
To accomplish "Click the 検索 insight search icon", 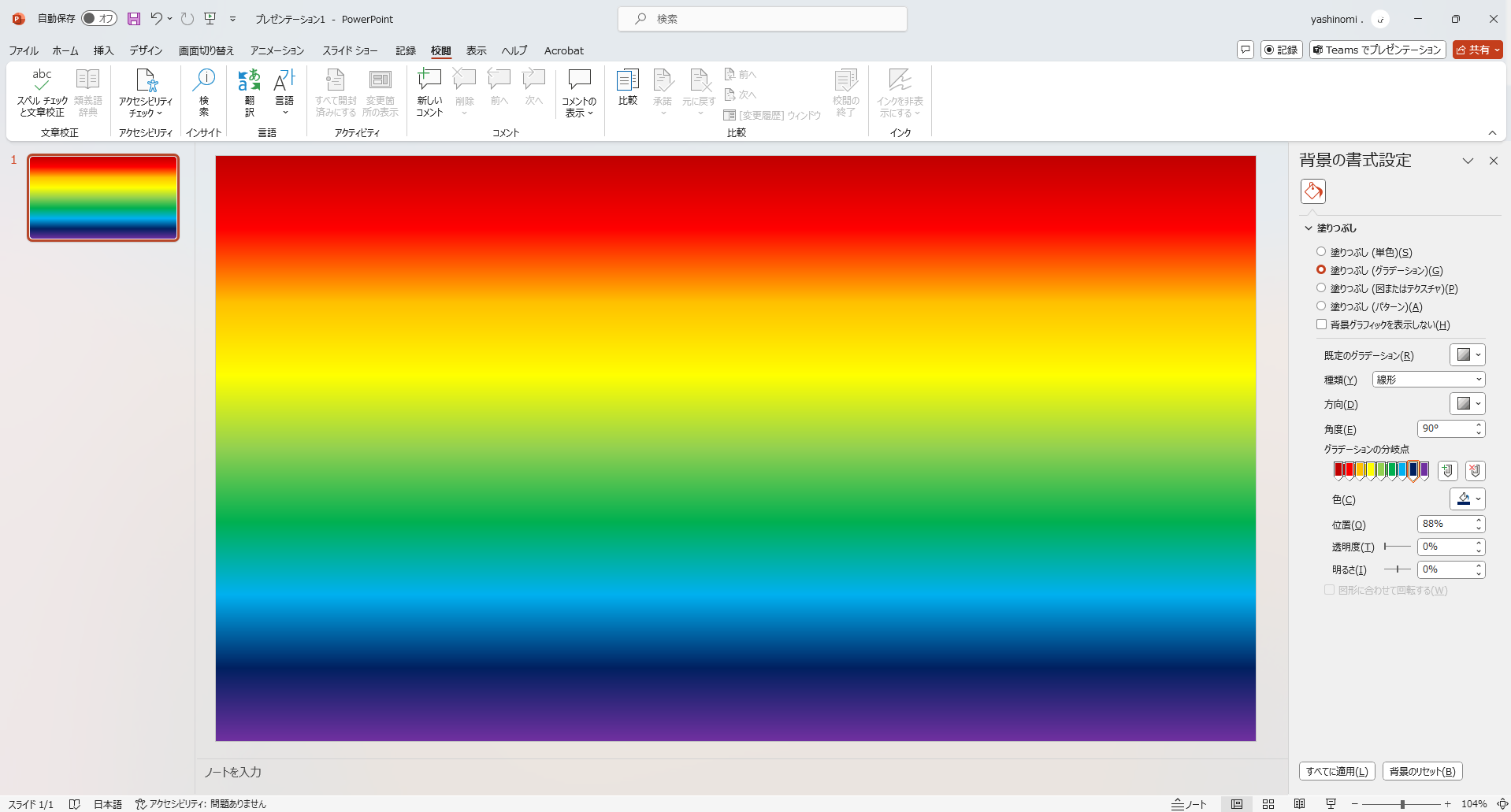I will 204,93.
